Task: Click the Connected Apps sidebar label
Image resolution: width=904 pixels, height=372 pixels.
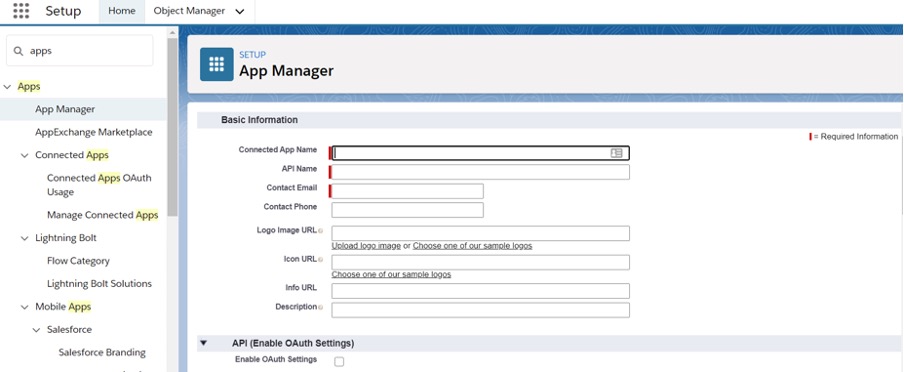Action: pos(71,155)
